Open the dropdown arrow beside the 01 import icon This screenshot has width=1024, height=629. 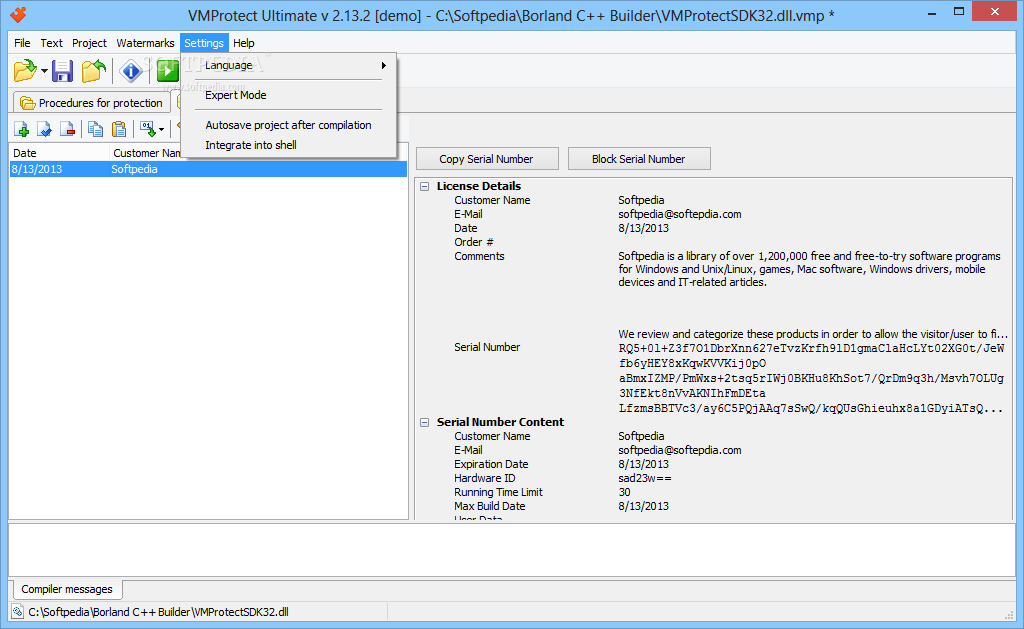click(161, 130)
